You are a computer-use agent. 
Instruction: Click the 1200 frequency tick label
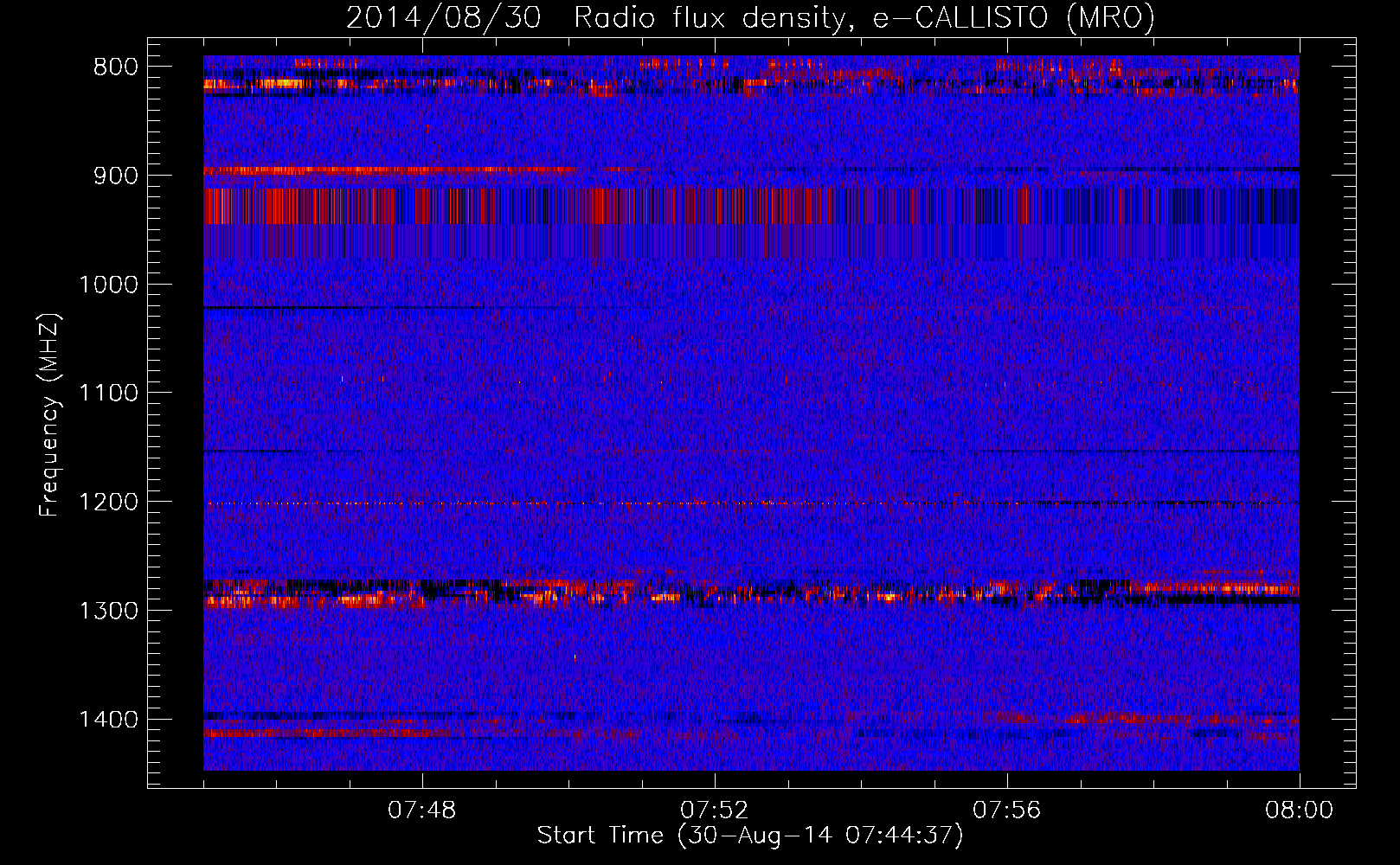click(108, 503)
